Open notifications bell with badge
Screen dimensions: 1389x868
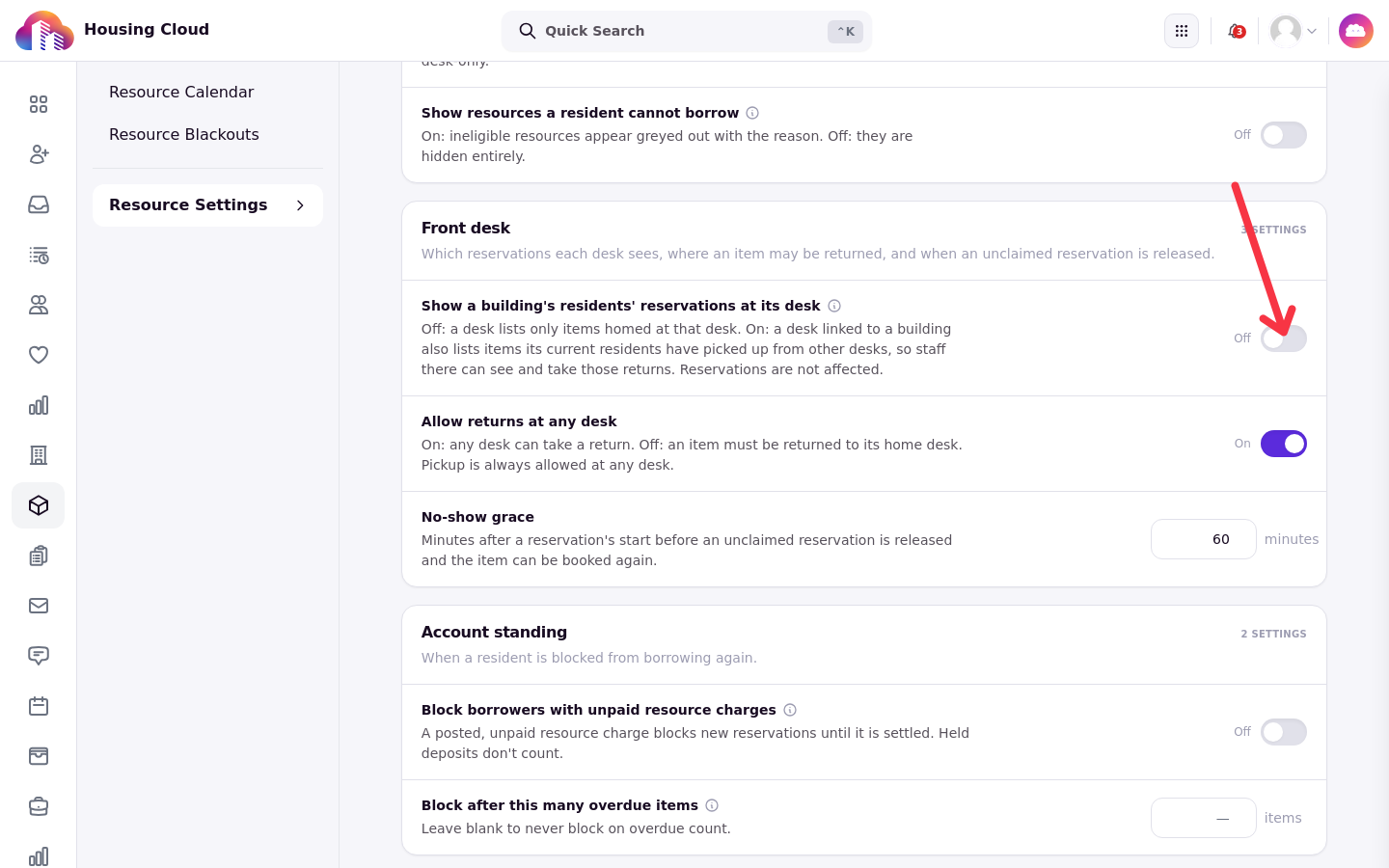[1236, 31]
